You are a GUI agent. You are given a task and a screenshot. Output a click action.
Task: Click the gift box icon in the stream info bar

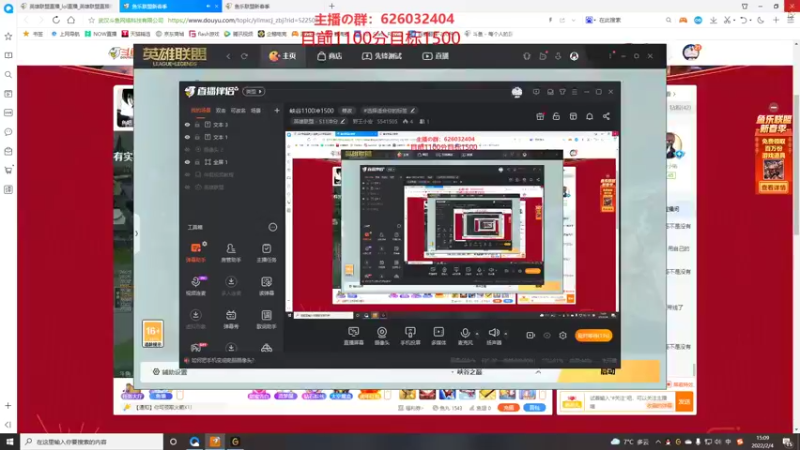coord(540,116)
